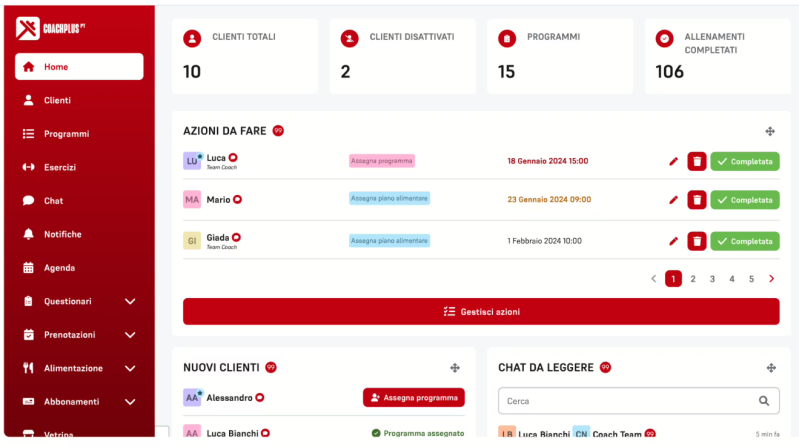
Task: Mark Luca's action as Completata
Action: click(745, 161)
